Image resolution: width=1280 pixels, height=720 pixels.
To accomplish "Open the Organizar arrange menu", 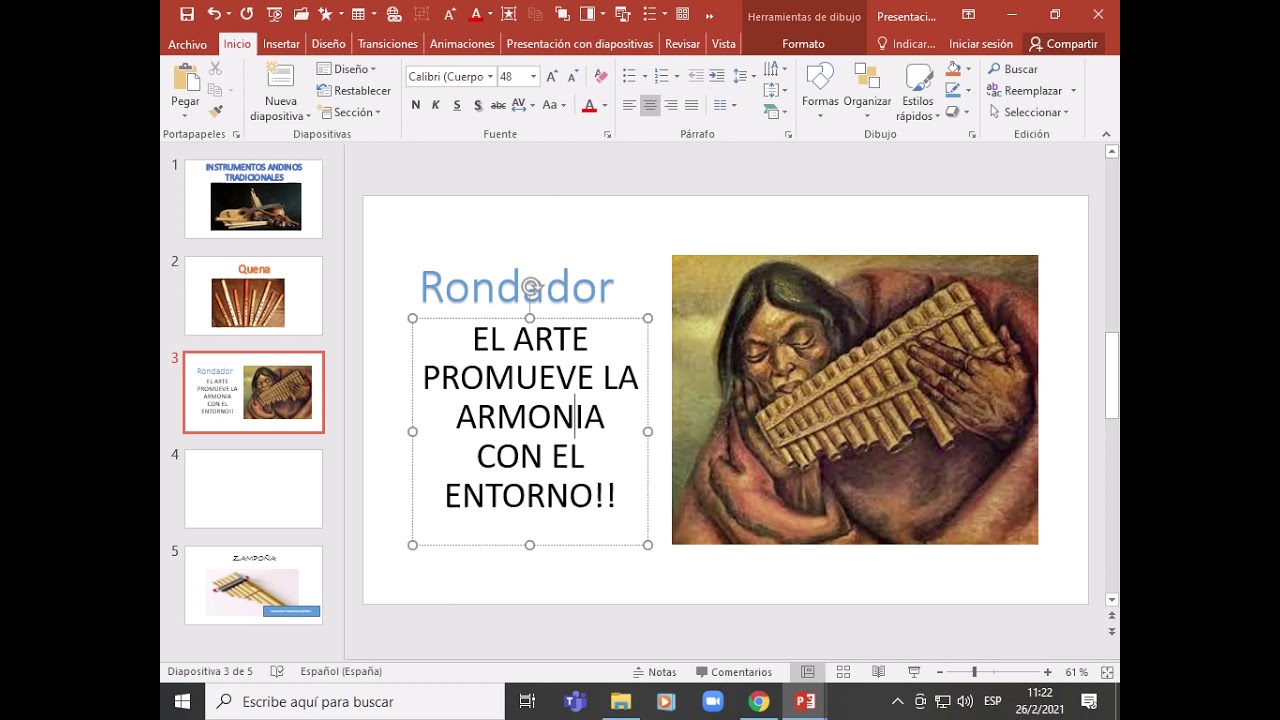I will click(x=867, y=91).
